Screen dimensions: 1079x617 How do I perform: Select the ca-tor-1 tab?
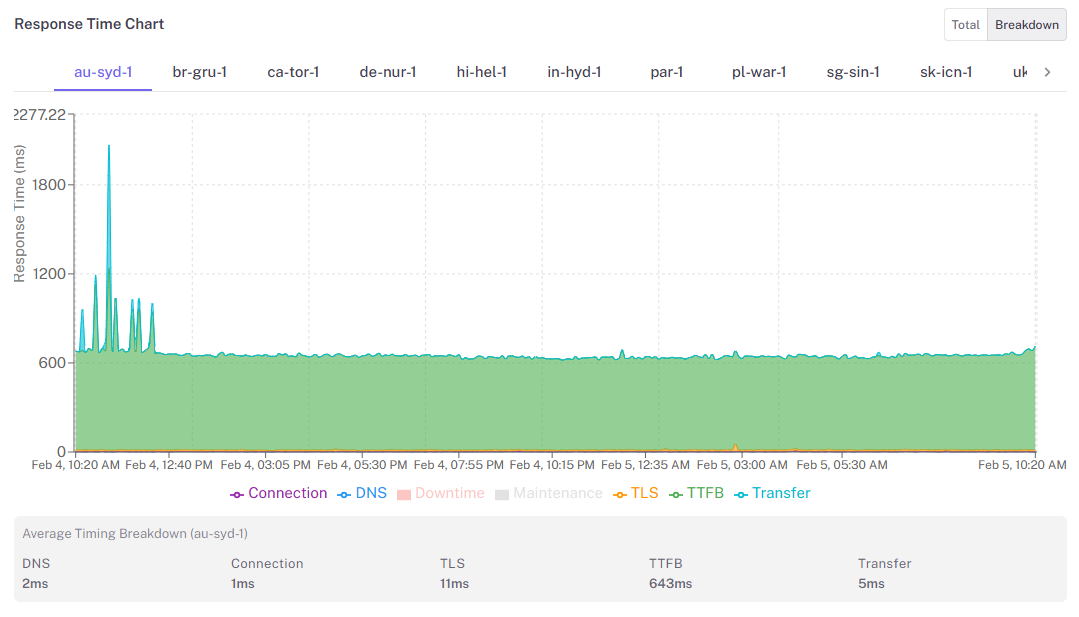[x=293, y=72]
